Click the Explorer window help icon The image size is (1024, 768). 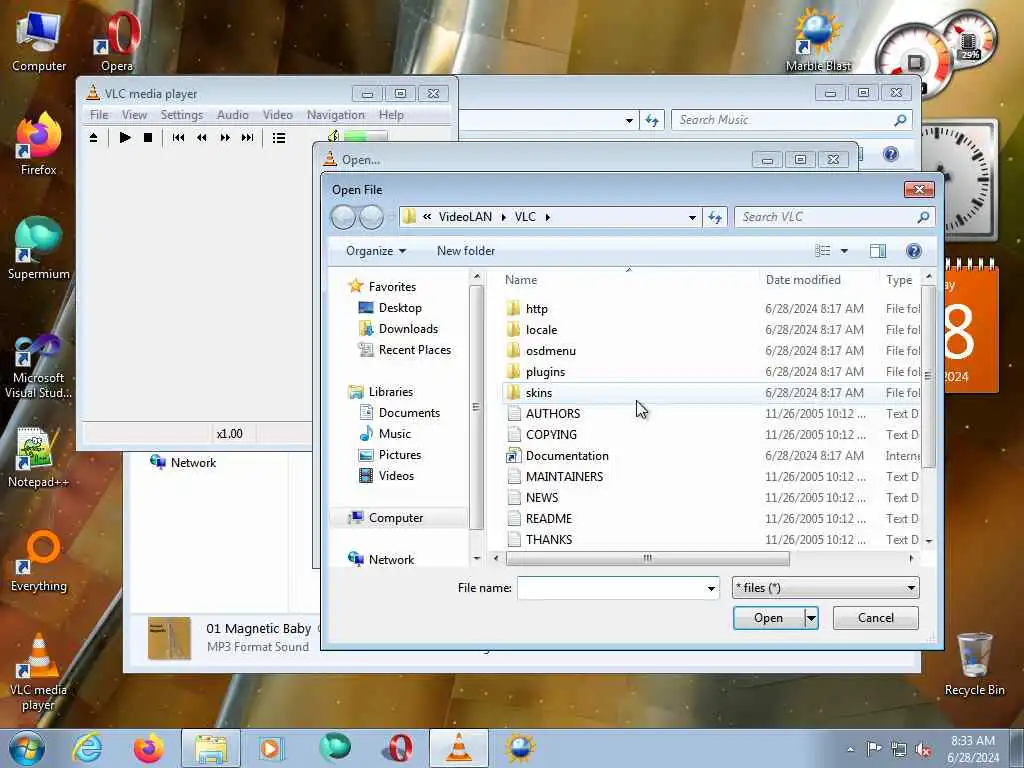pyautogui.click(x=891, y=154)
